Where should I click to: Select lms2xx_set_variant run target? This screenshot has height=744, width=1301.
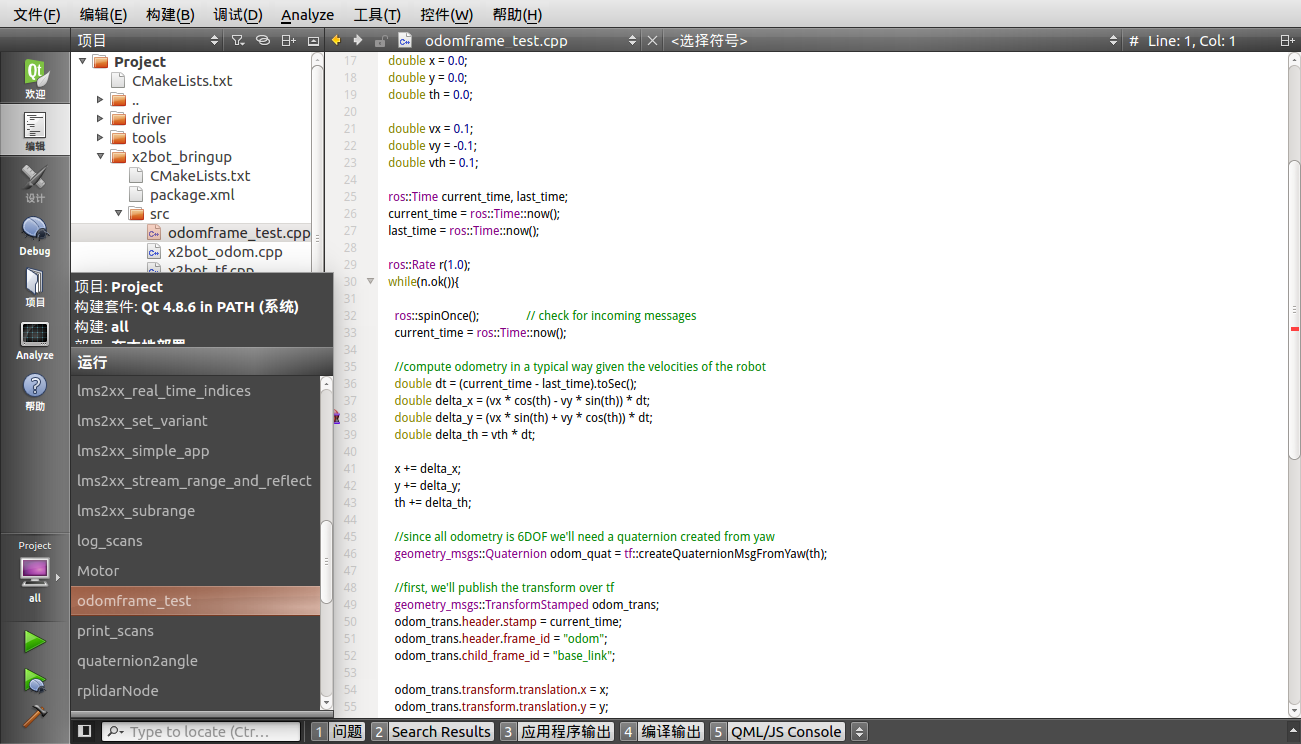tap(196, 420)
